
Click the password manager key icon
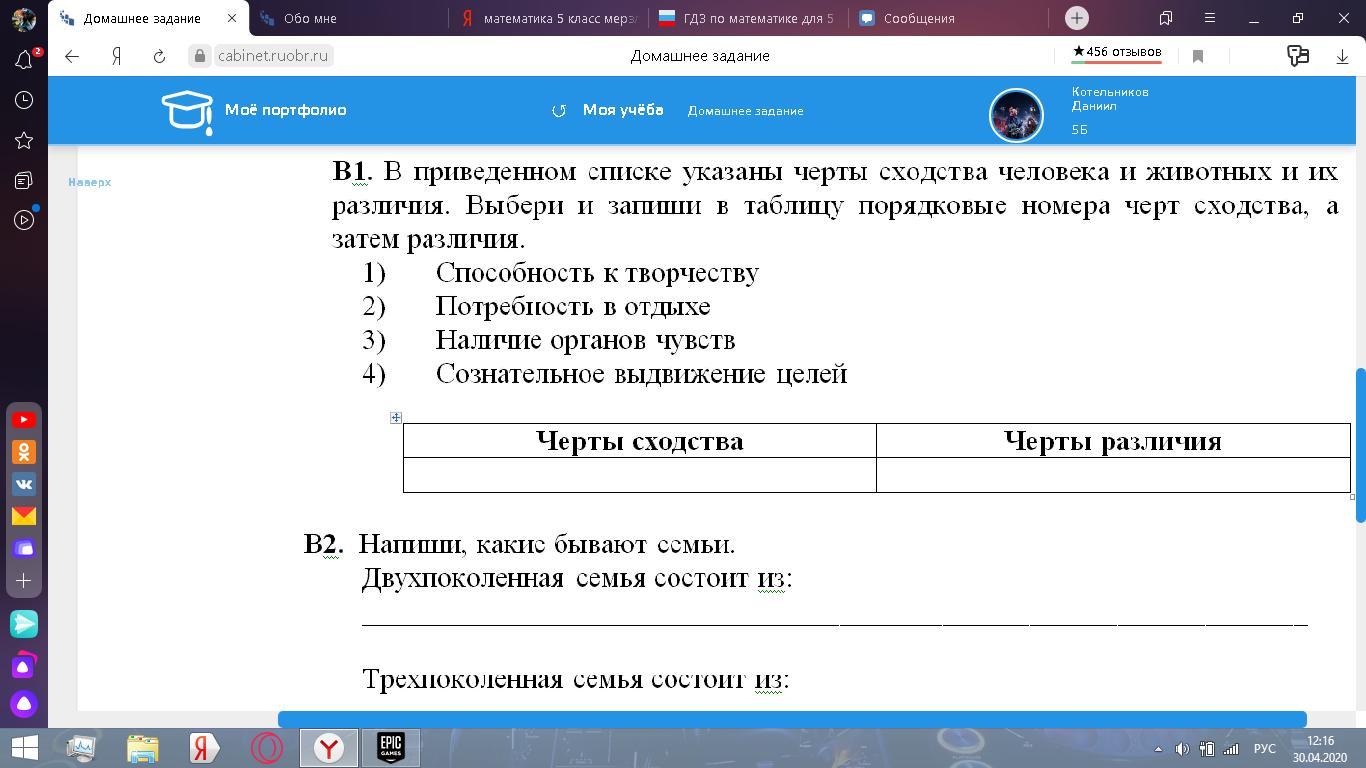pyautogui.click(x=1297, y=56)
